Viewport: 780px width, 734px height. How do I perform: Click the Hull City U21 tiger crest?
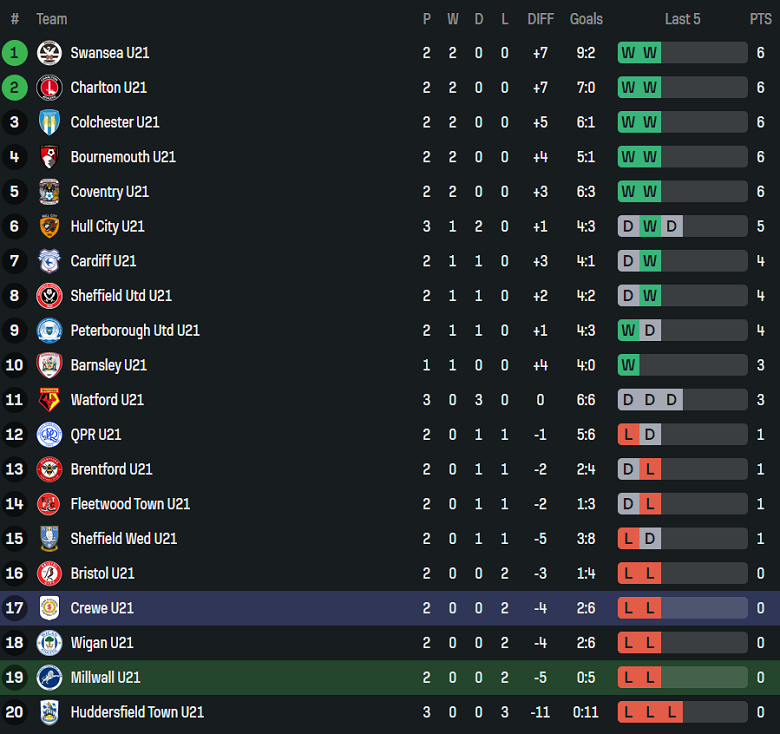(x=49, y=227)
